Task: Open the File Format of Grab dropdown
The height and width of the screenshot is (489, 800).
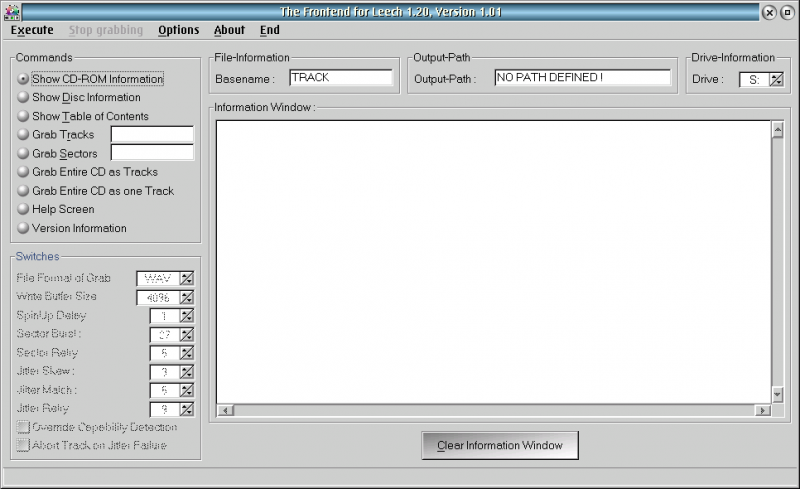Action: pyautogui.click(x=187, y=279)
